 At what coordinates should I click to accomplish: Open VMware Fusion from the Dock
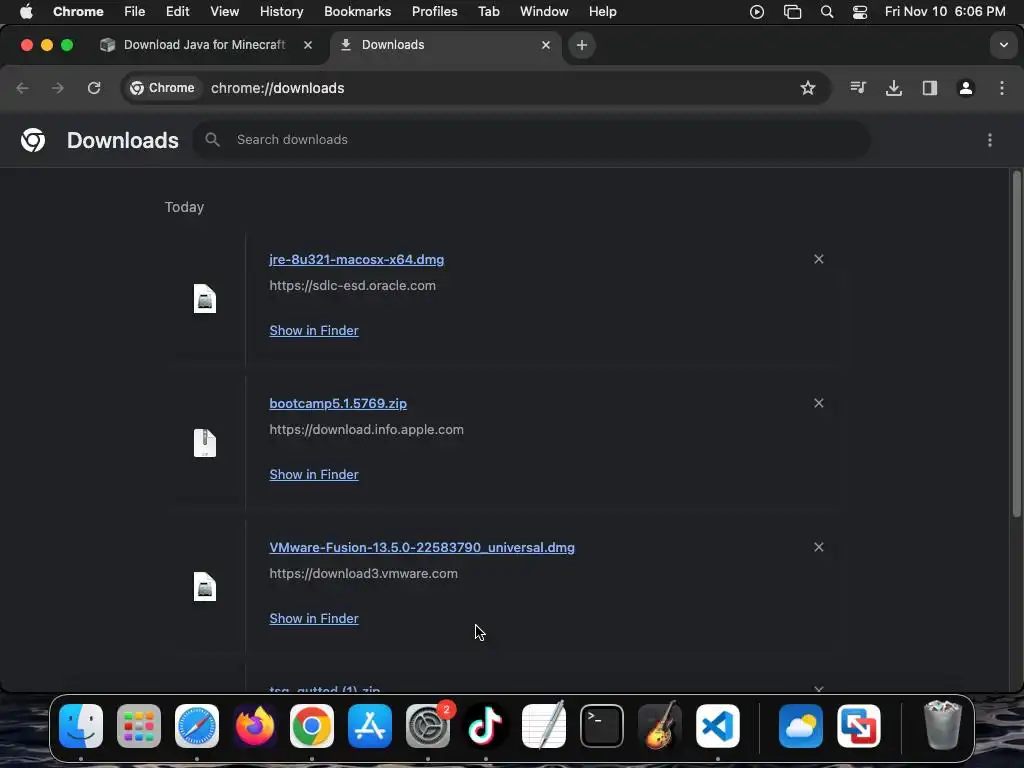point(859,726)
